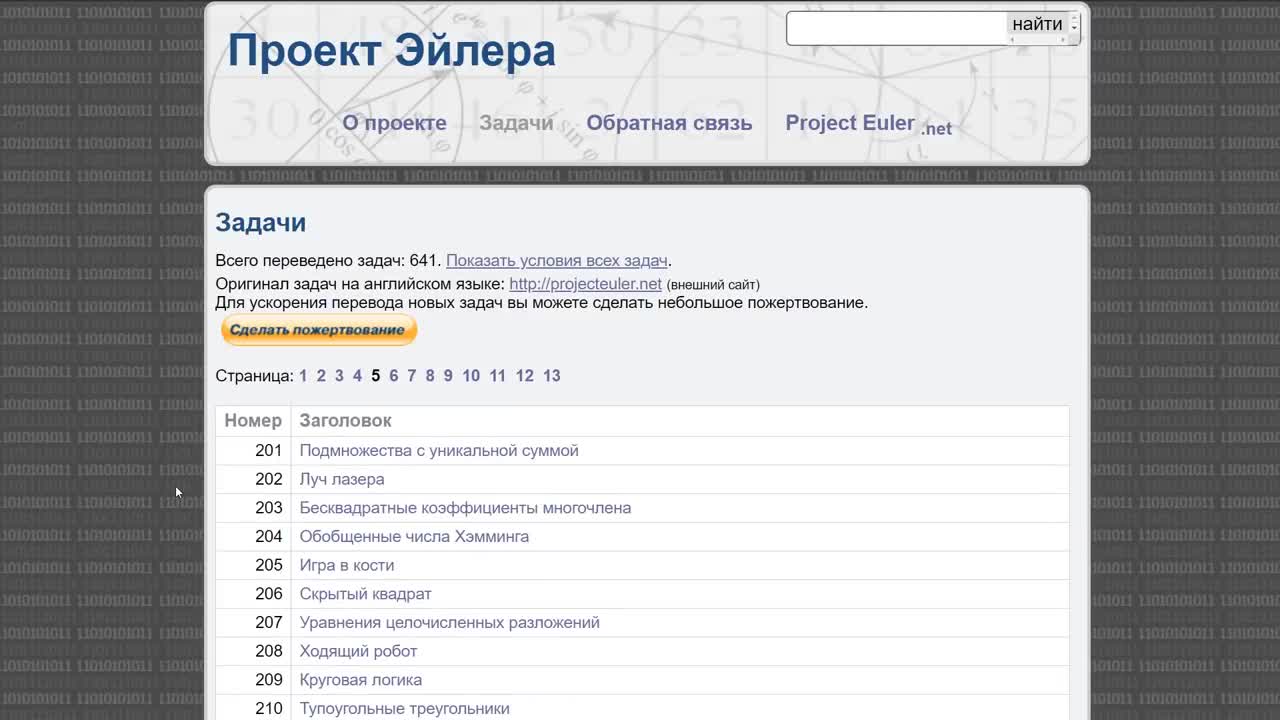The width and height of the screenshot is (1280, 720).
Task: Go to page 9
Action: pos(448,376)
